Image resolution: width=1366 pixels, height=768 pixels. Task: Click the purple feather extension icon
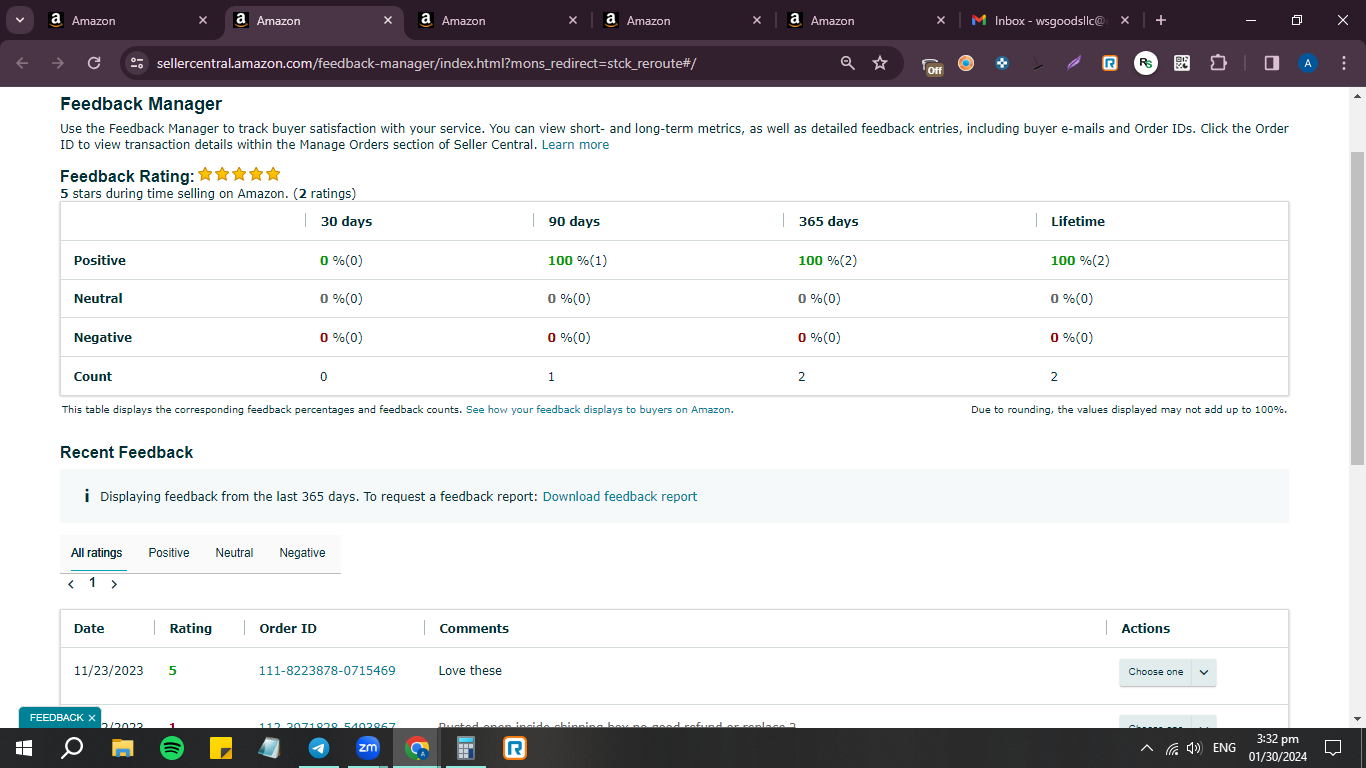point(1074,63)
